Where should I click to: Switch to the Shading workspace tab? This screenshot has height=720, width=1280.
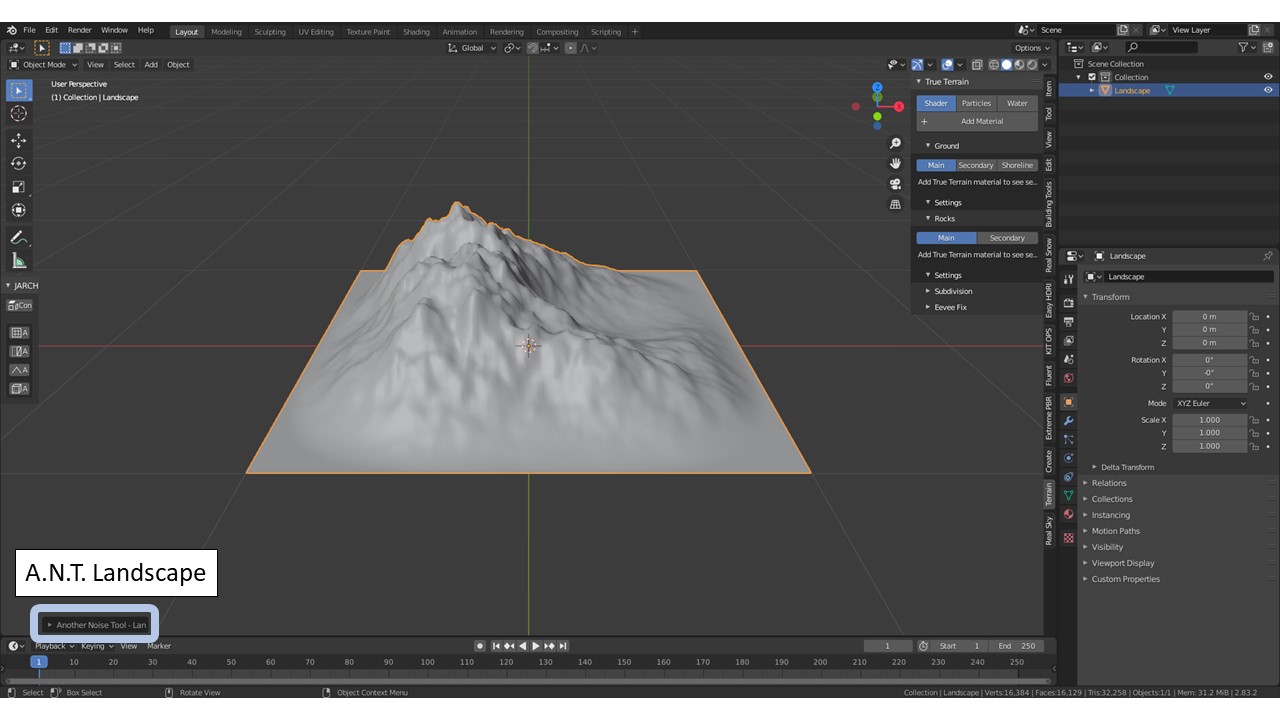point(416,32)
